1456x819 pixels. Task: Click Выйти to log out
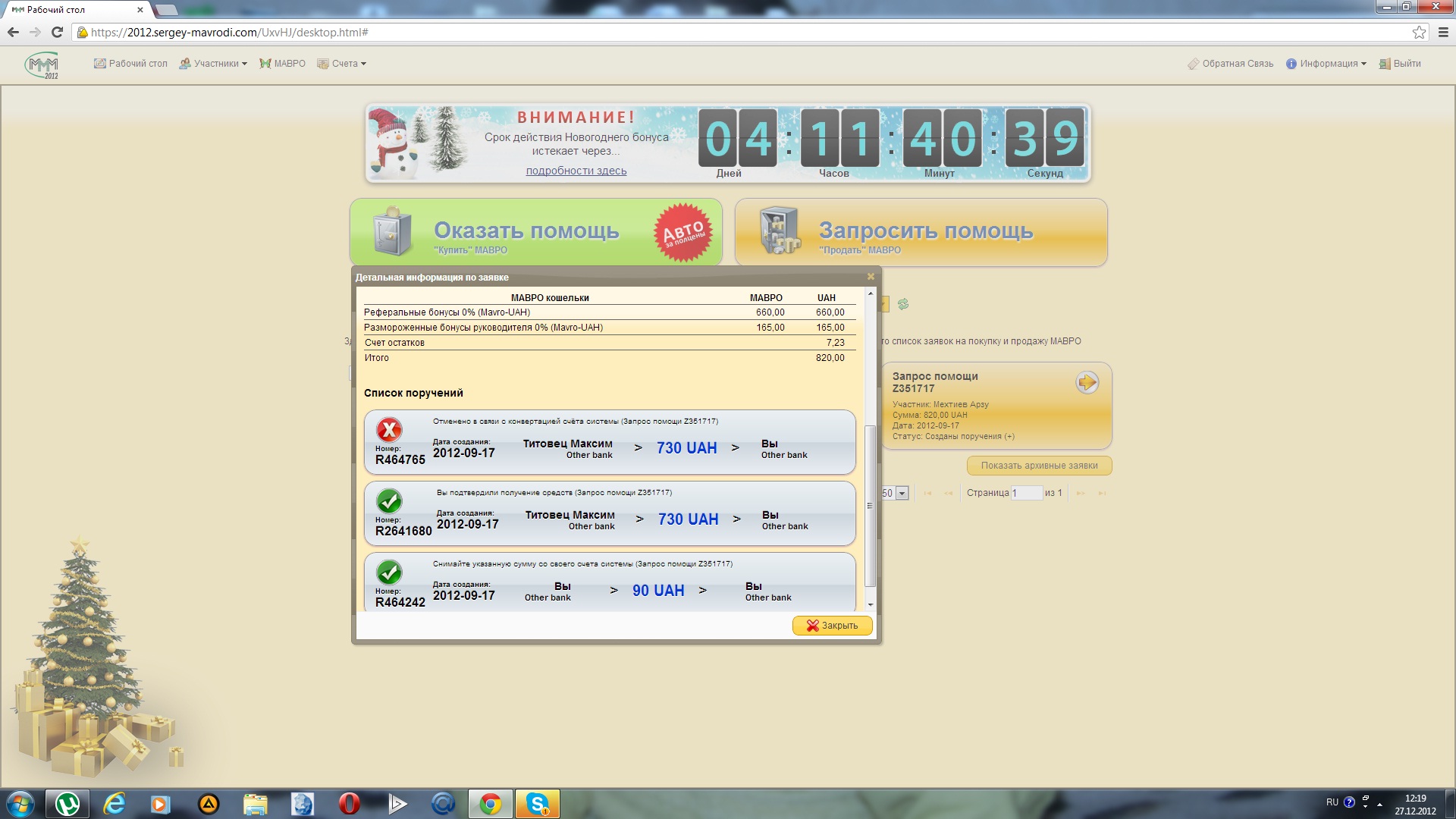(1400, 64)
